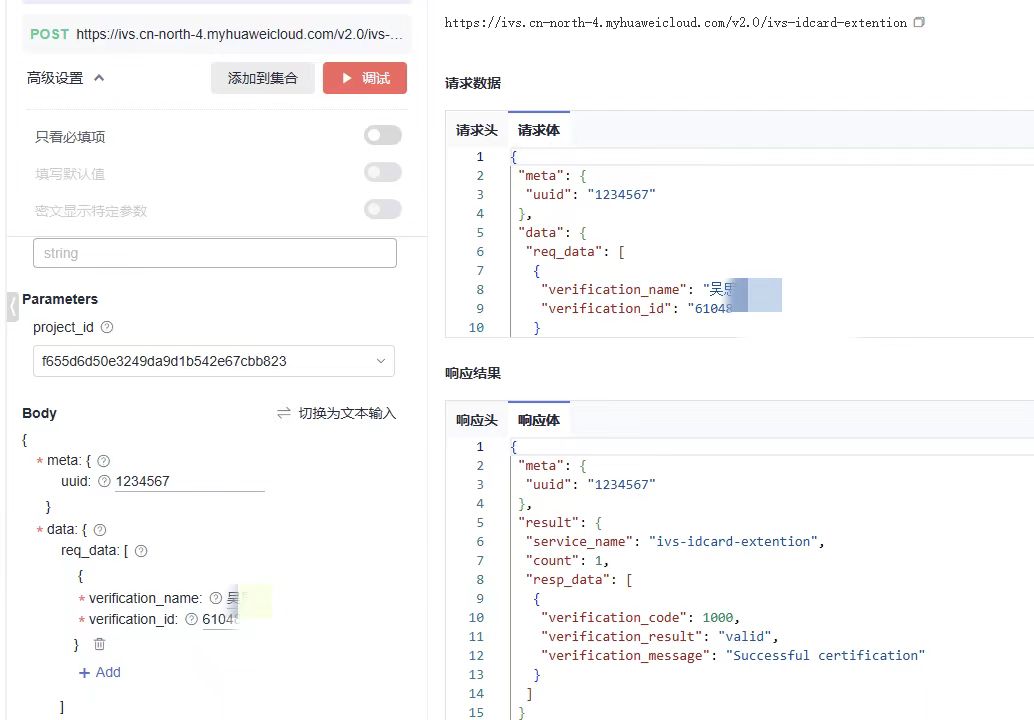The image size is (1034, 720).
Task: Toggle 只看必填项 switch
Action: 382,135
